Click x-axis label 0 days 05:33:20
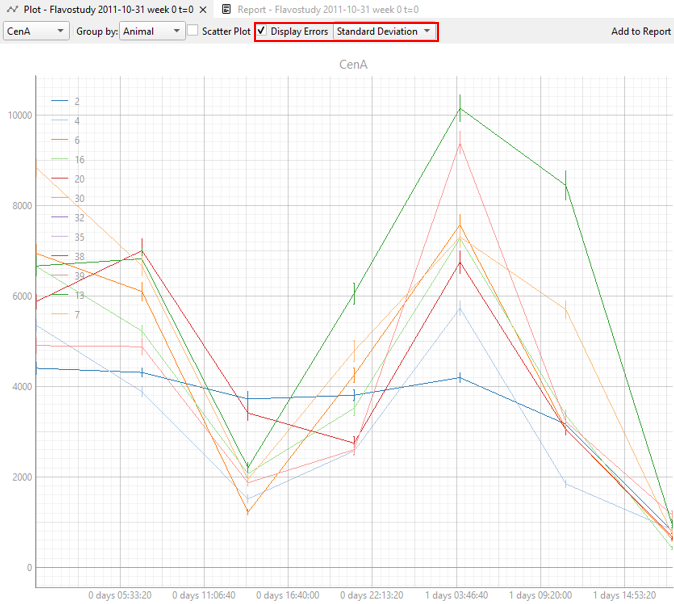Image resolution: width=674 pixels, height=604 pixels. [x=120, y=595]
